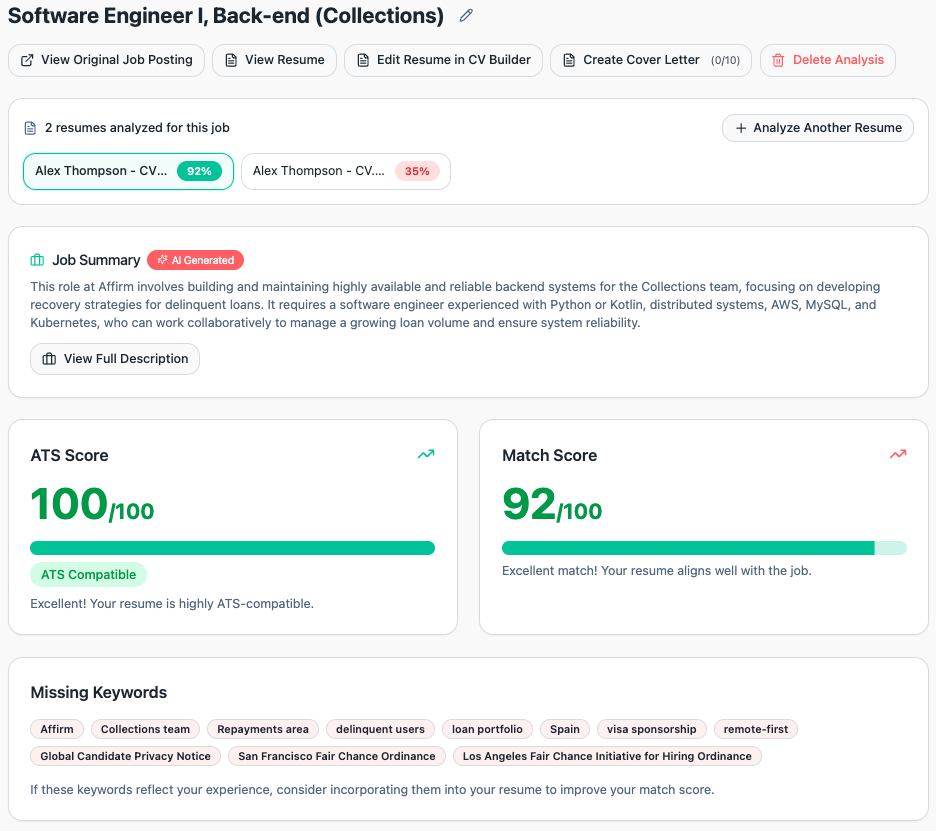
Task: Click the sparkle icon on the AI Generated badge
Action: 163,260
